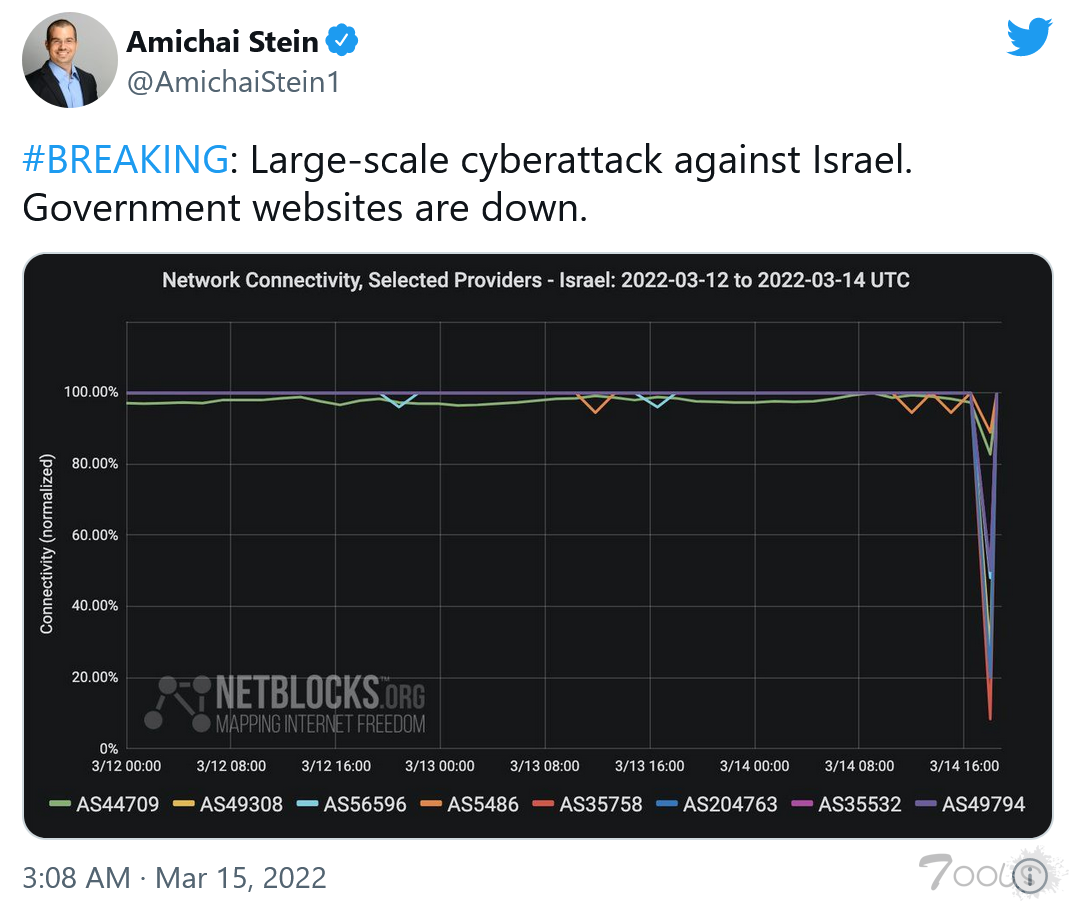
Task: Toggle the AS35532 legend entry
Action: (x=846, y=804)
